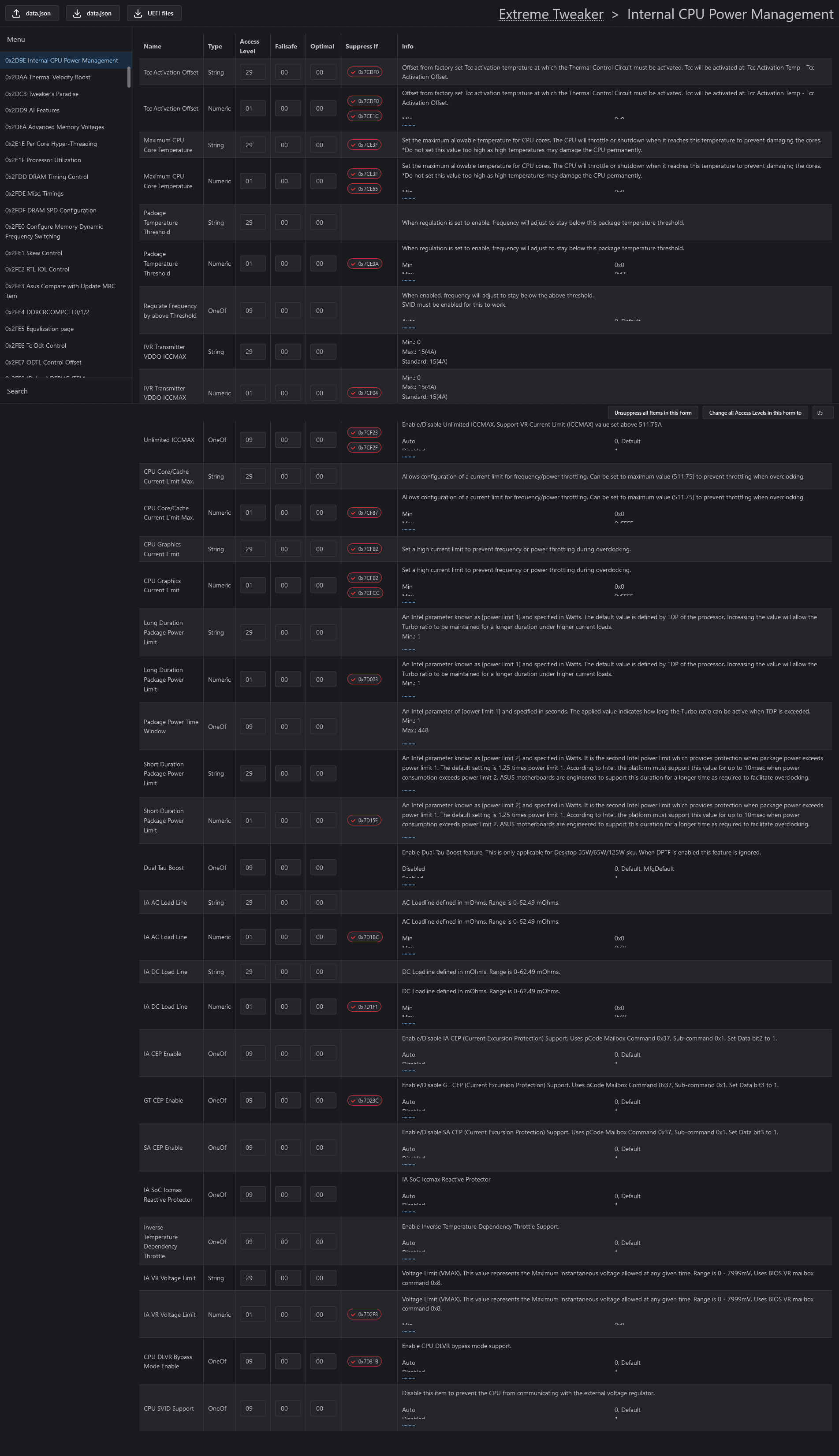The width and height of the screenshot is (839, 1456).
Task: Click the sidebar menu scrollbar thumb
Action: pos(129,77)
